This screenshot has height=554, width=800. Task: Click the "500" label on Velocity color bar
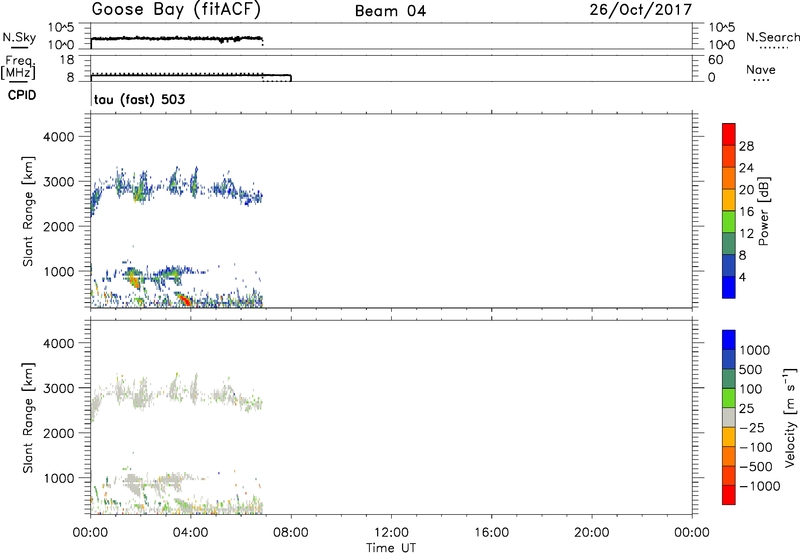point(751,370)
